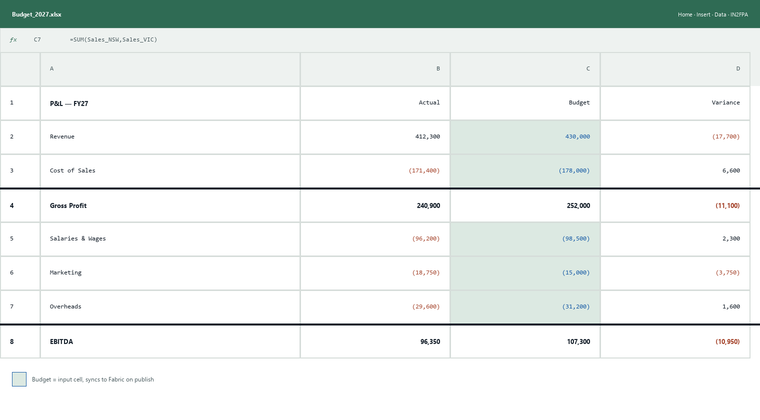Select column A header
This screenshot has width=760, height=420.
[x=170, y=69]
